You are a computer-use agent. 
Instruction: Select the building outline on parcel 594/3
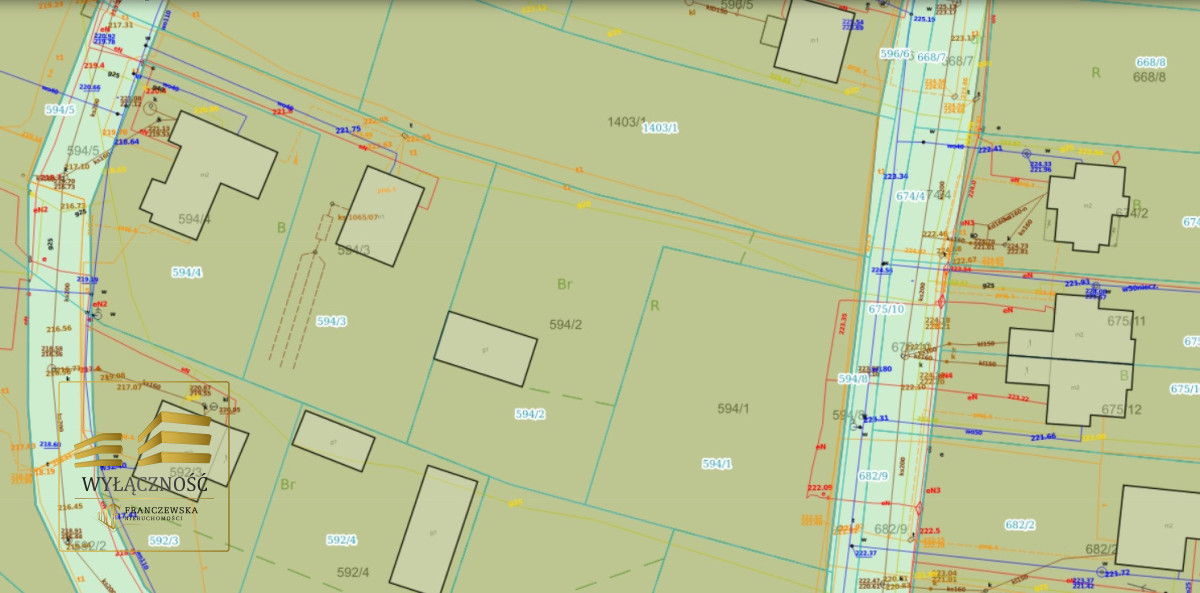click(x=380, y=215)
